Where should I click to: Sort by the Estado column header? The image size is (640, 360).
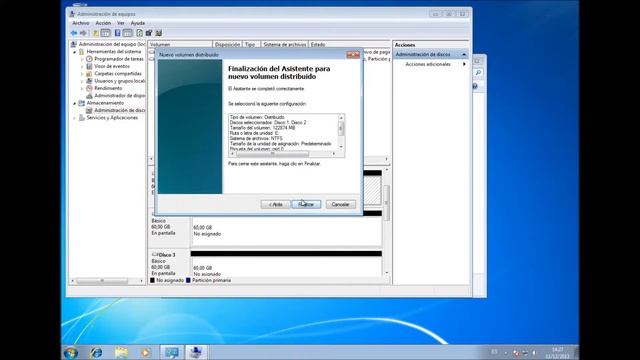[349, 44]
